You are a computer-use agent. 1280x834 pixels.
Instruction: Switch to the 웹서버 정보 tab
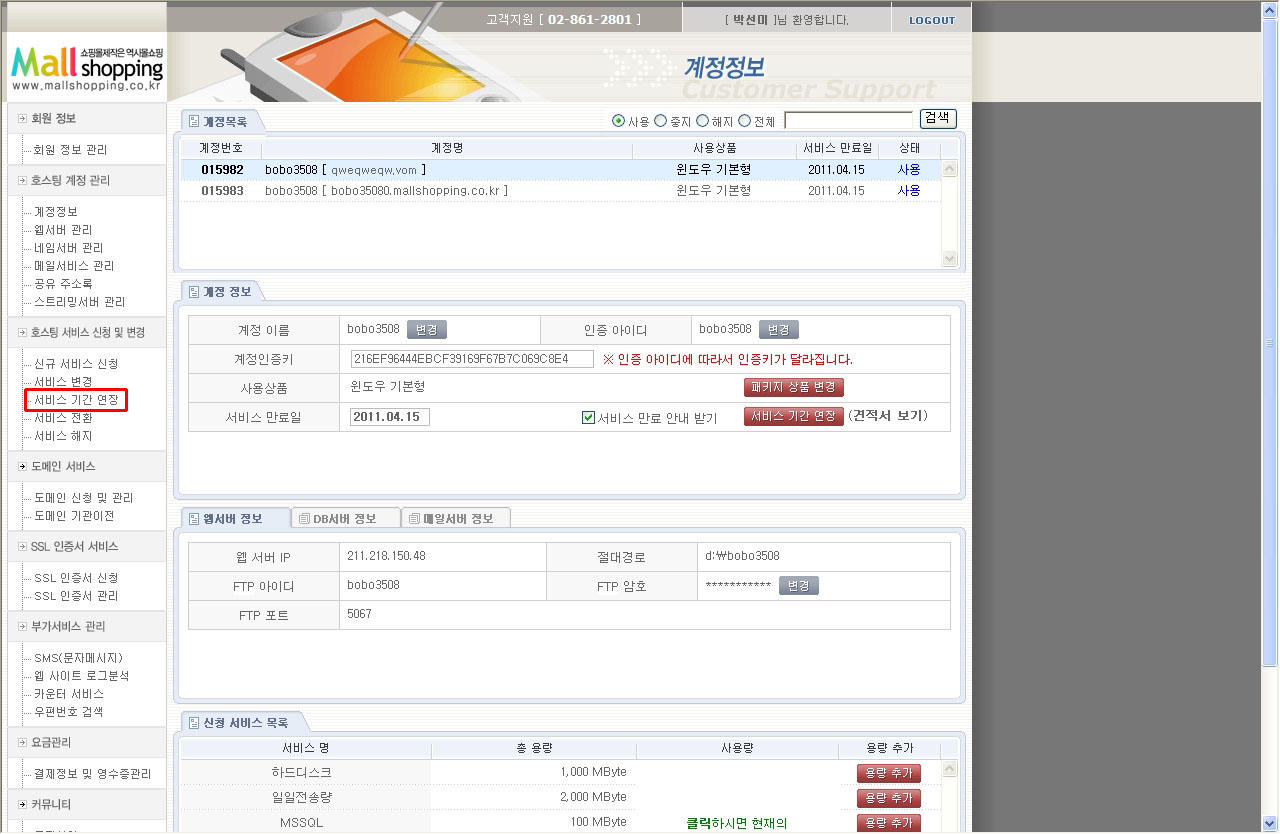[233, 518]
